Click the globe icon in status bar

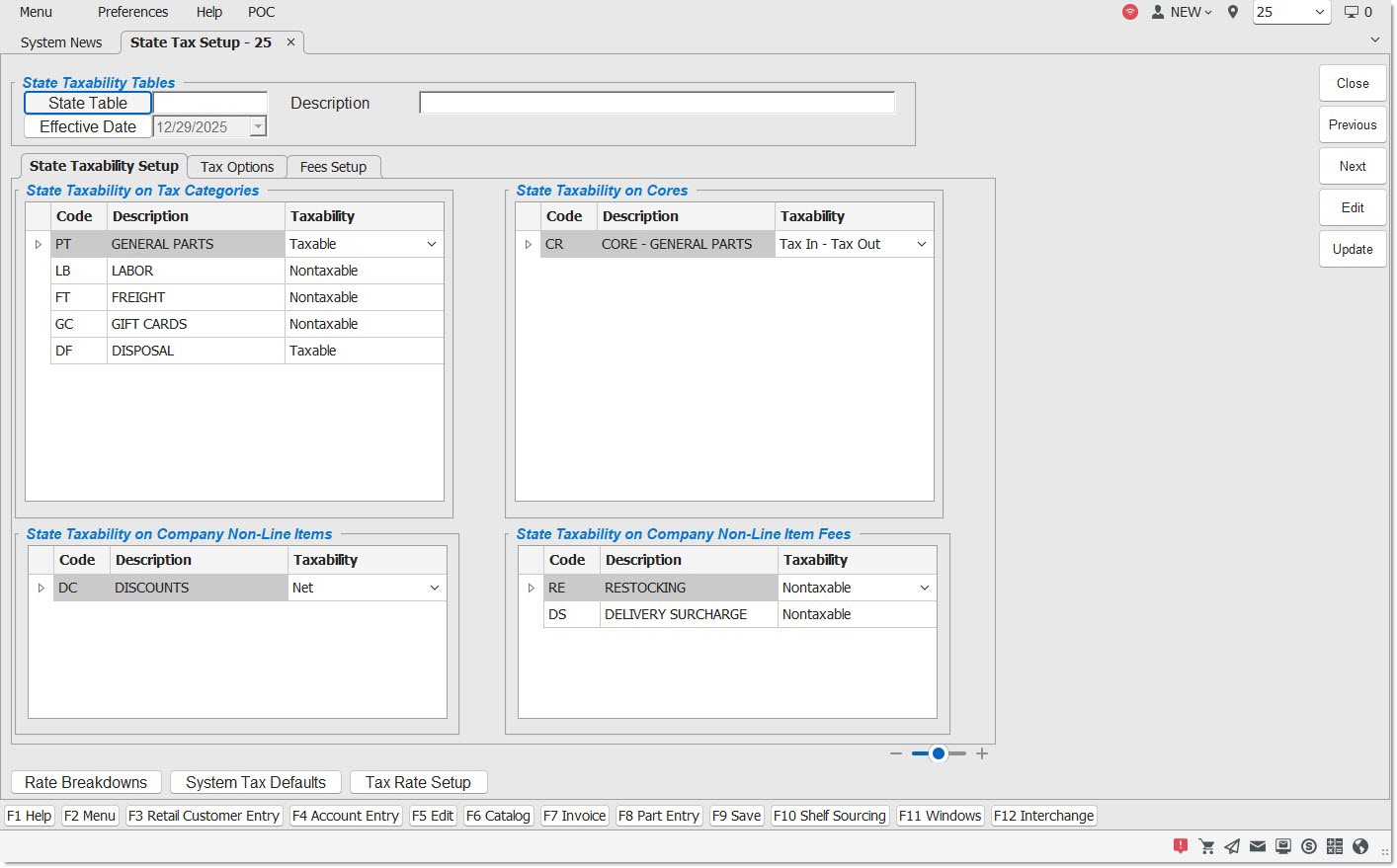click(1360, 846)
